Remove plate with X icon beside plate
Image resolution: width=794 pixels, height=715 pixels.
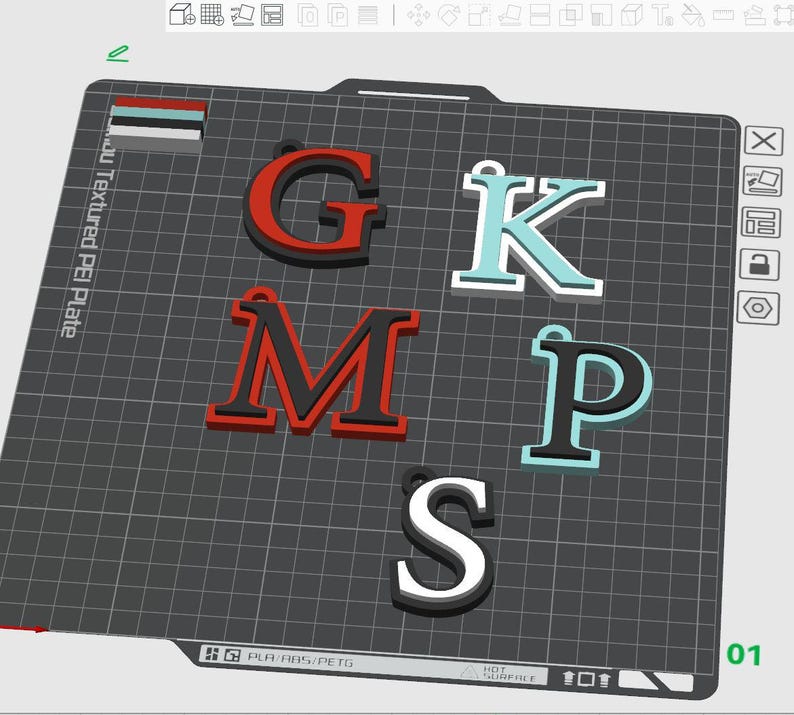[764, 141]
